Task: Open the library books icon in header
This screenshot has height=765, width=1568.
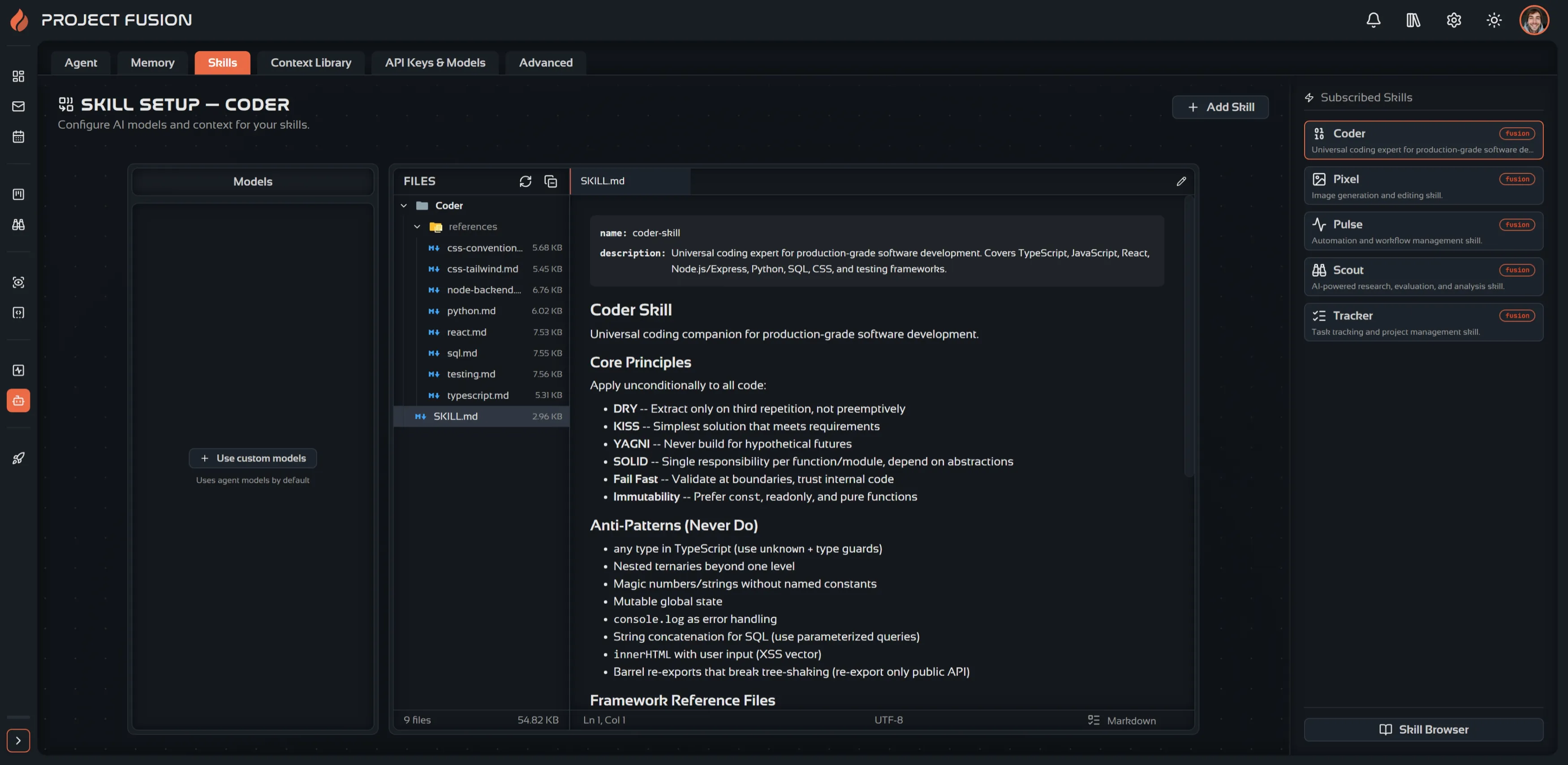Action: (1413, 20)
